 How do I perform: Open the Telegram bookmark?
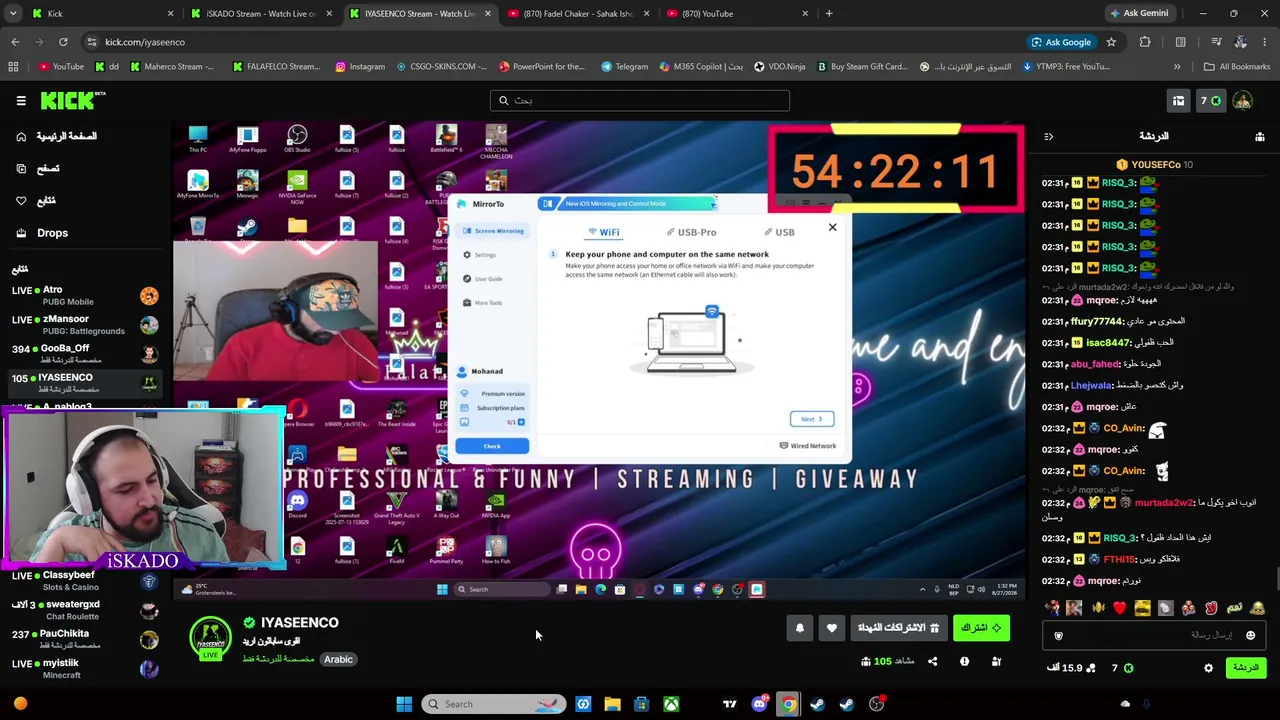click(x=624, y=67)
